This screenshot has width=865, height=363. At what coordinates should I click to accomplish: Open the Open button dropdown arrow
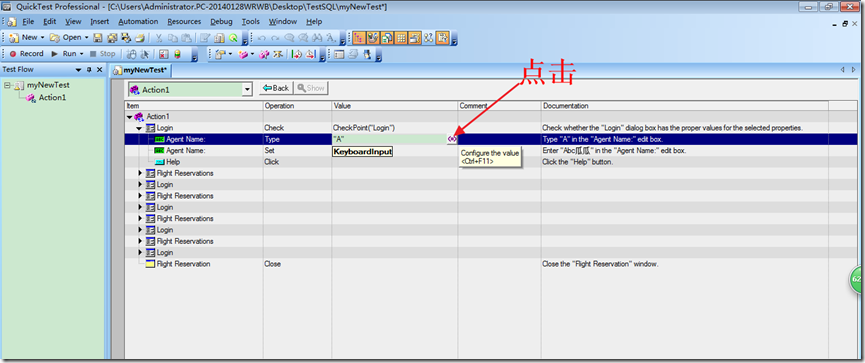[x=87, y=38]
